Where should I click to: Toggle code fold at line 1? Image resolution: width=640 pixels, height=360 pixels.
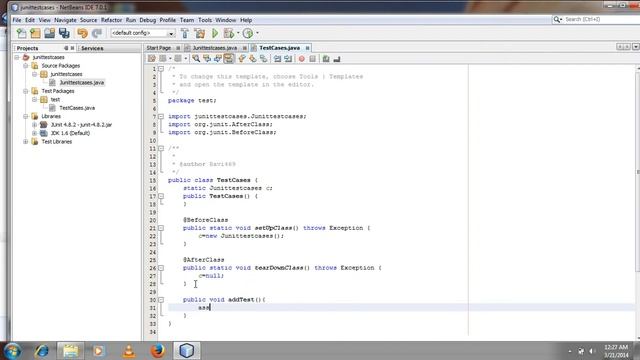tap(161, 69)
